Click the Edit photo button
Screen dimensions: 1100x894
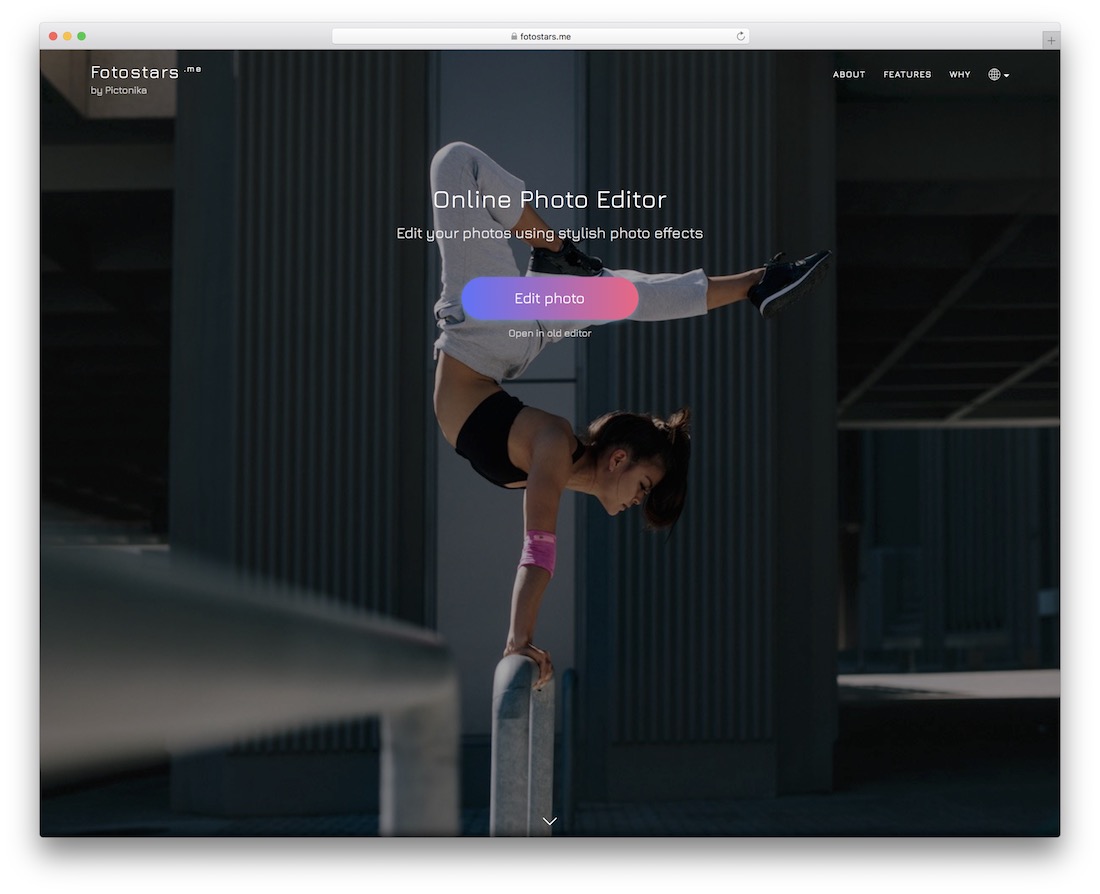point(549,298)
